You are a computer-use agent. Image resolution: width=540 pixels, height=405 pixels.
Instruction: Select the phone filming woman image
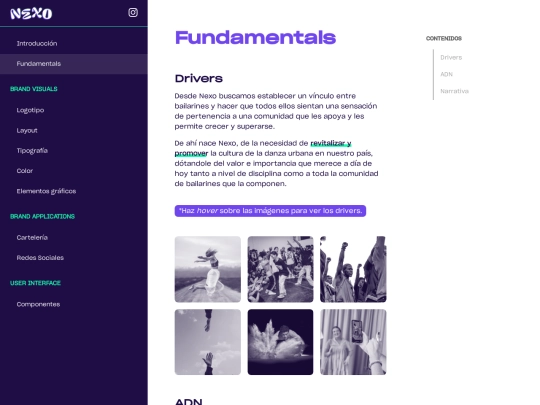click(353, 342)
